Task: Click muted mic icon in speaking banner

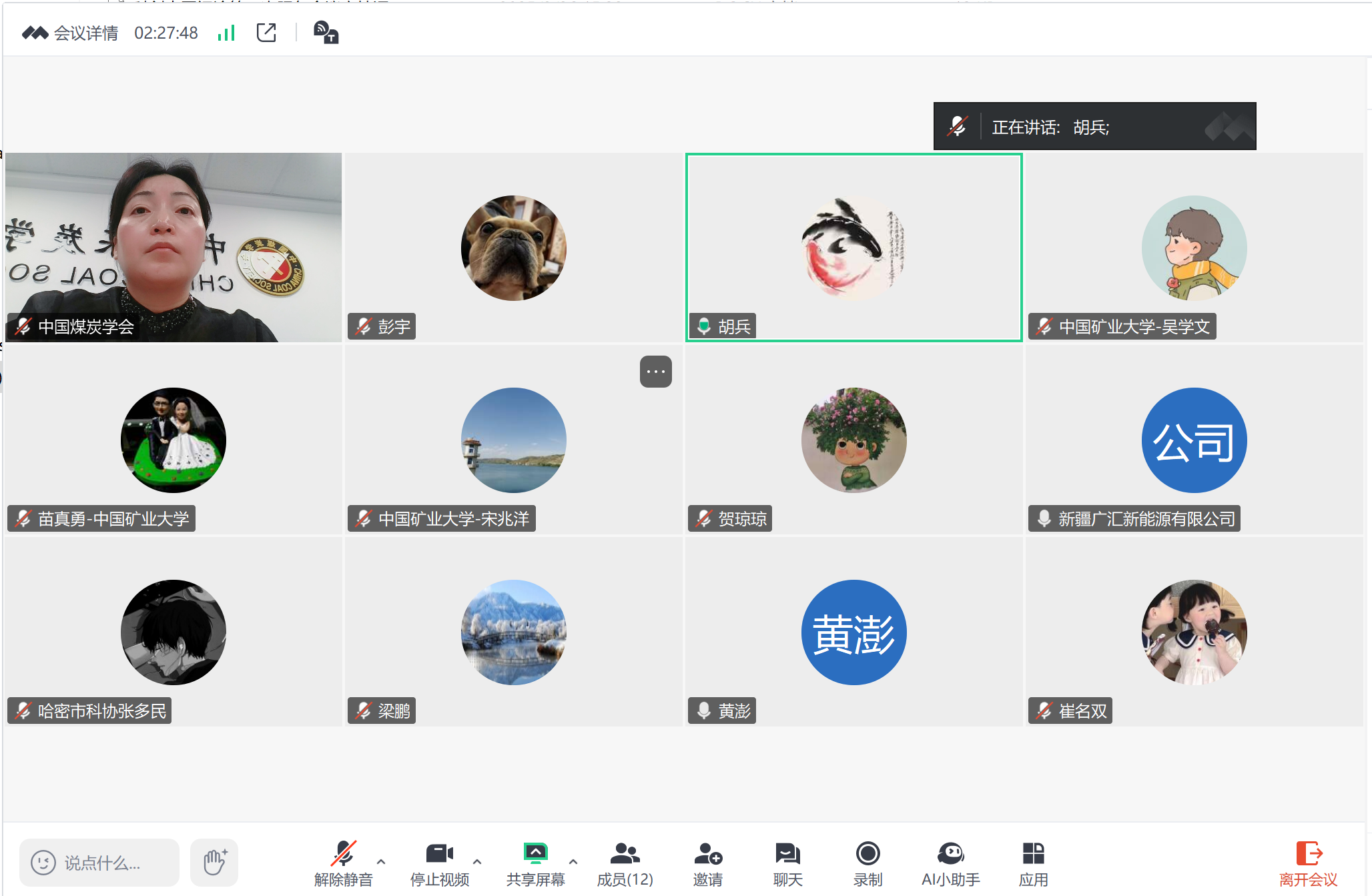Action: [x=958, y=126]
